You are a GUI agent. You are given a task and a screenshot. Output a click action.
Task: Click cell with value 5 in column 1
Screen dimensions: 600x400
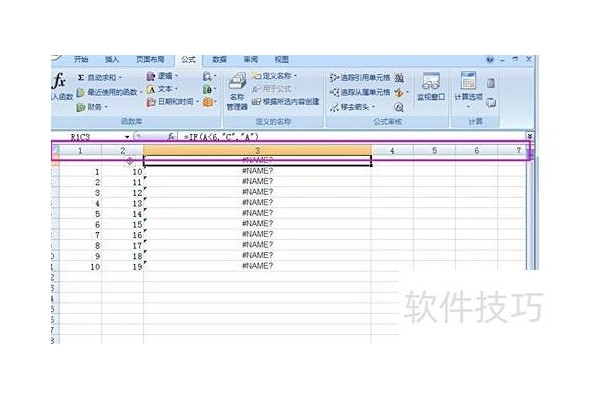pos(80,214)
